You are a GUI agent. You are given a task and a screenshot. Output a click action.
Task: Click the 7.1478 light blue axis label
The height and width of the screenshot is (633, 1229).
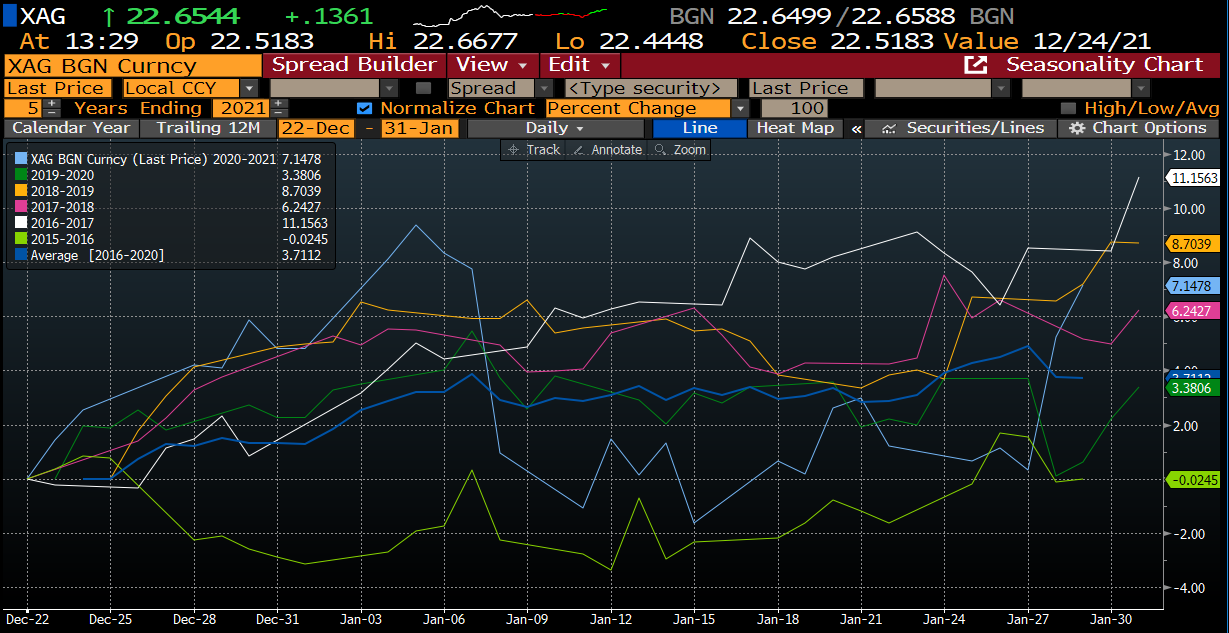click(1195, 286)
